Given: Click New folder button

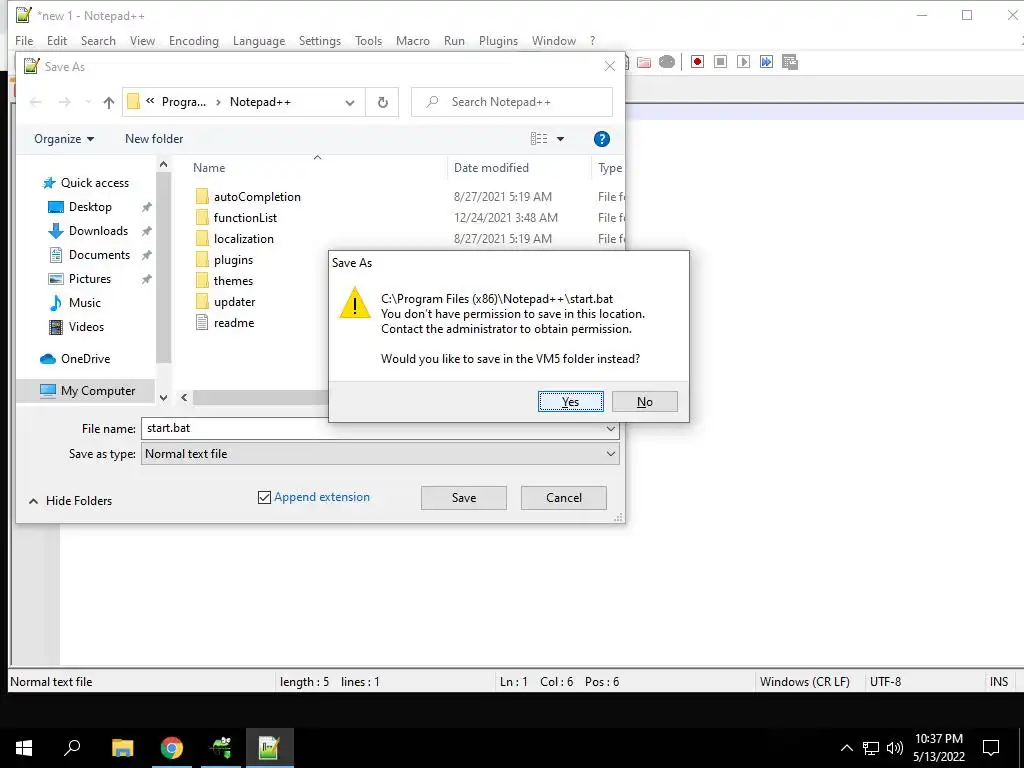Looking at the screenshot, I should click(154, 138).
